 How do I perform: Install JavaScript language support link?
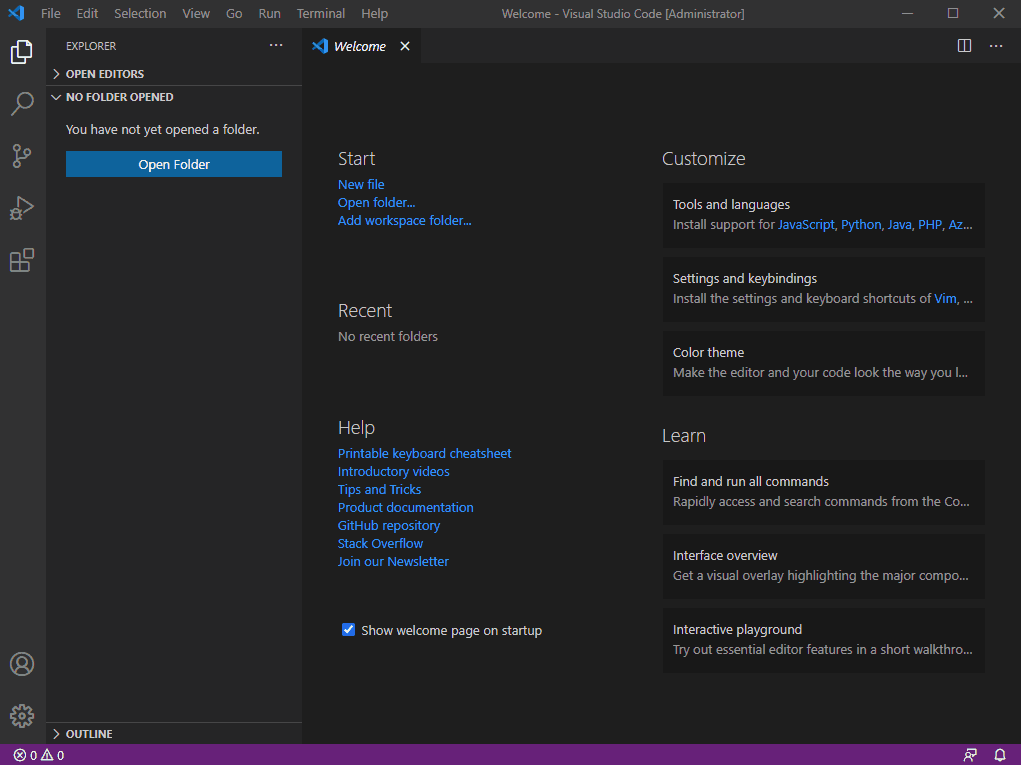pos(806,225)
